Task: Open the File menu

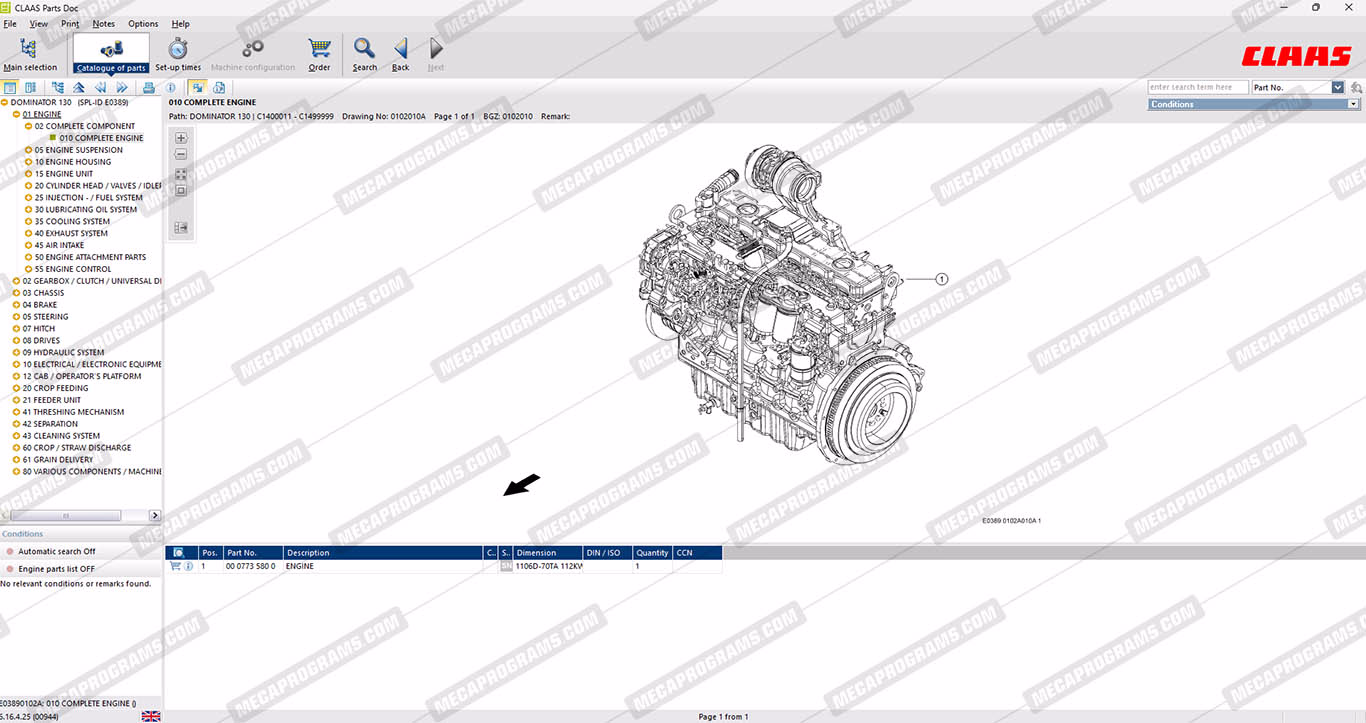Action: (10, 23)
